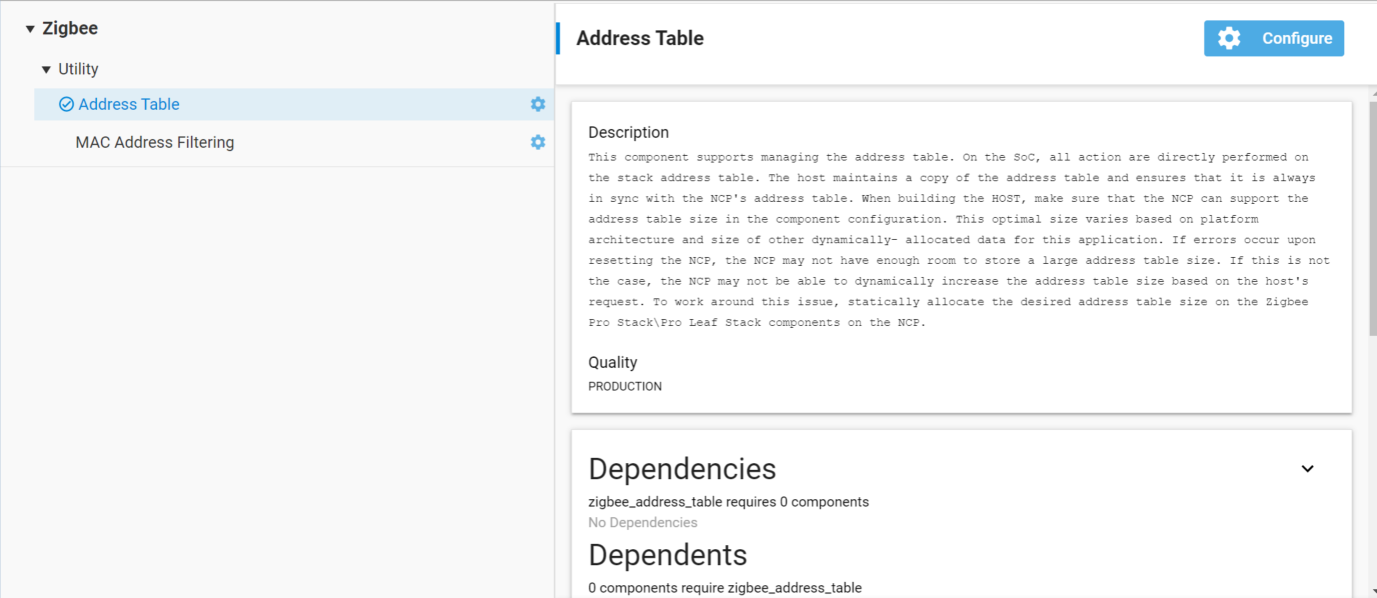Click the Utility category label
The image size is (1377, 598).
pos(78,70)
